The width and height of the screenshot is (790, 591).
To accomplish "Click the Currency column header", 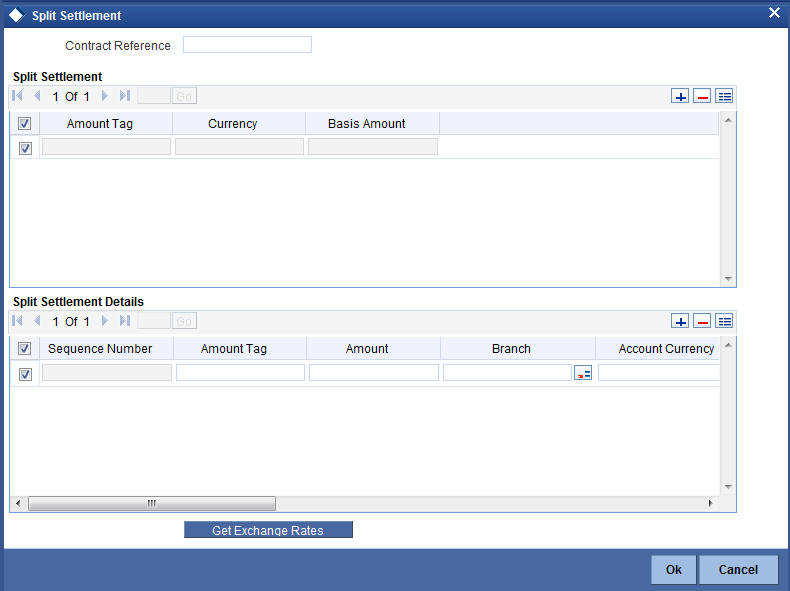I will [239, 123].
